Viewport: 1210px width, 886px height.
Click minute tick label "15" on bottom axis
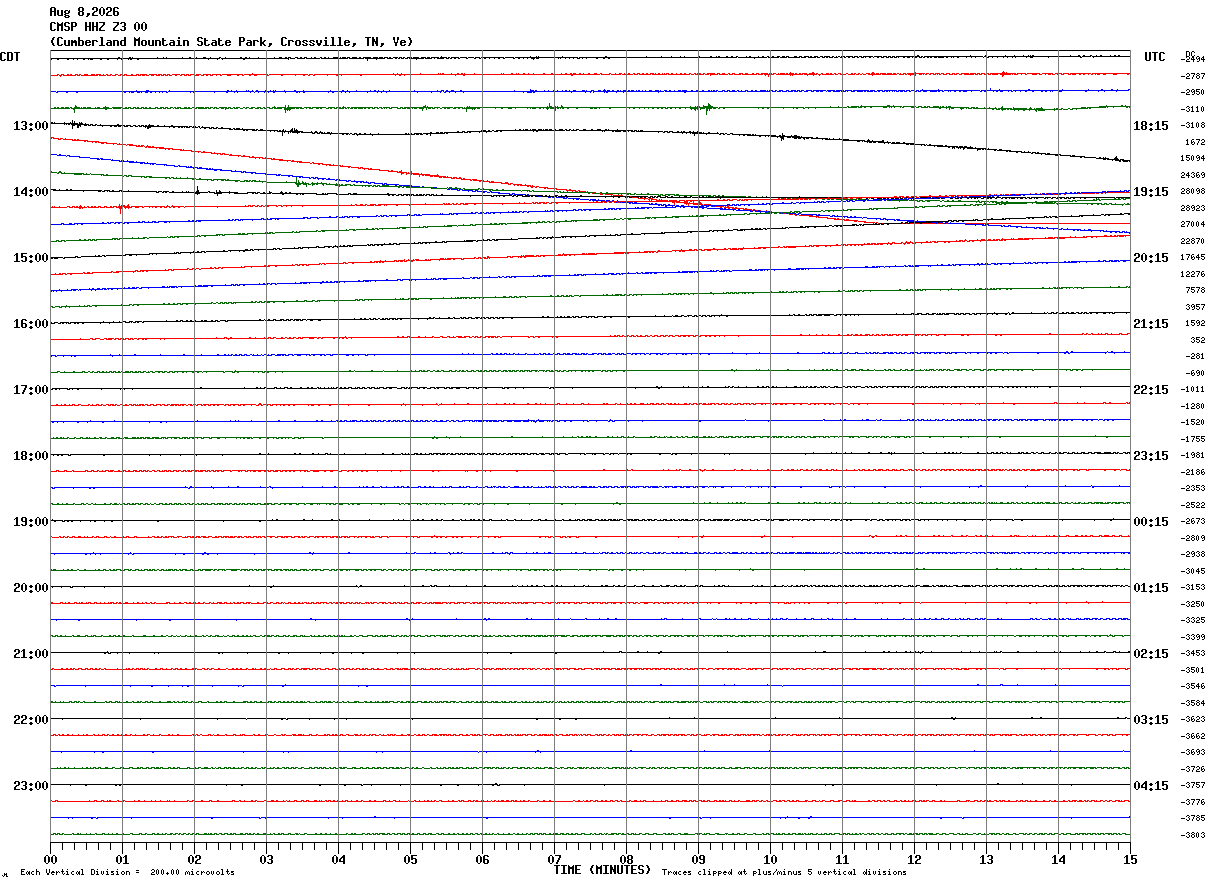(x=1130, y=859)
